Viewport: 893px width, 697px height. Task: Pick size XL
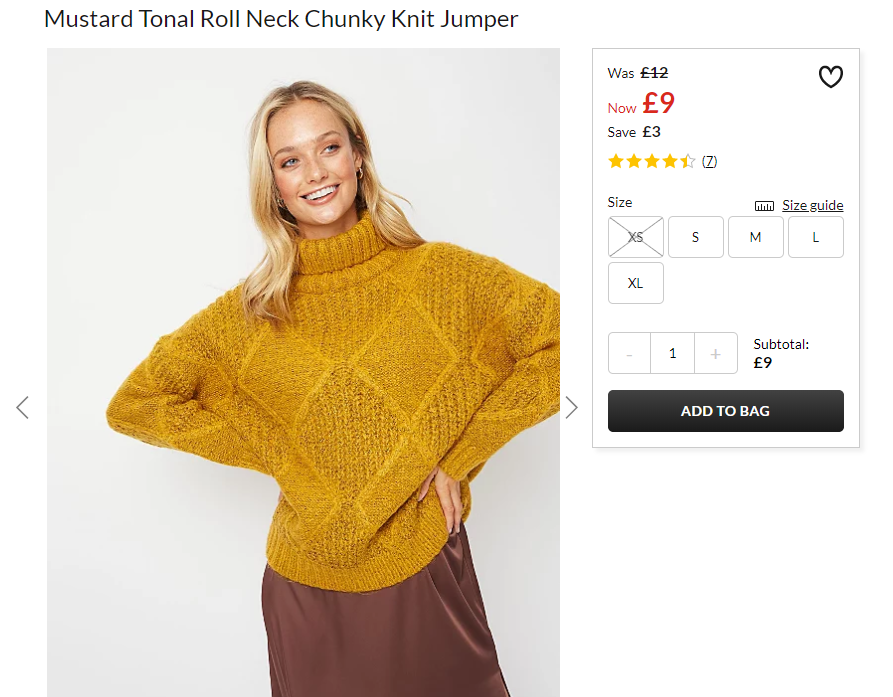[636, 283]
